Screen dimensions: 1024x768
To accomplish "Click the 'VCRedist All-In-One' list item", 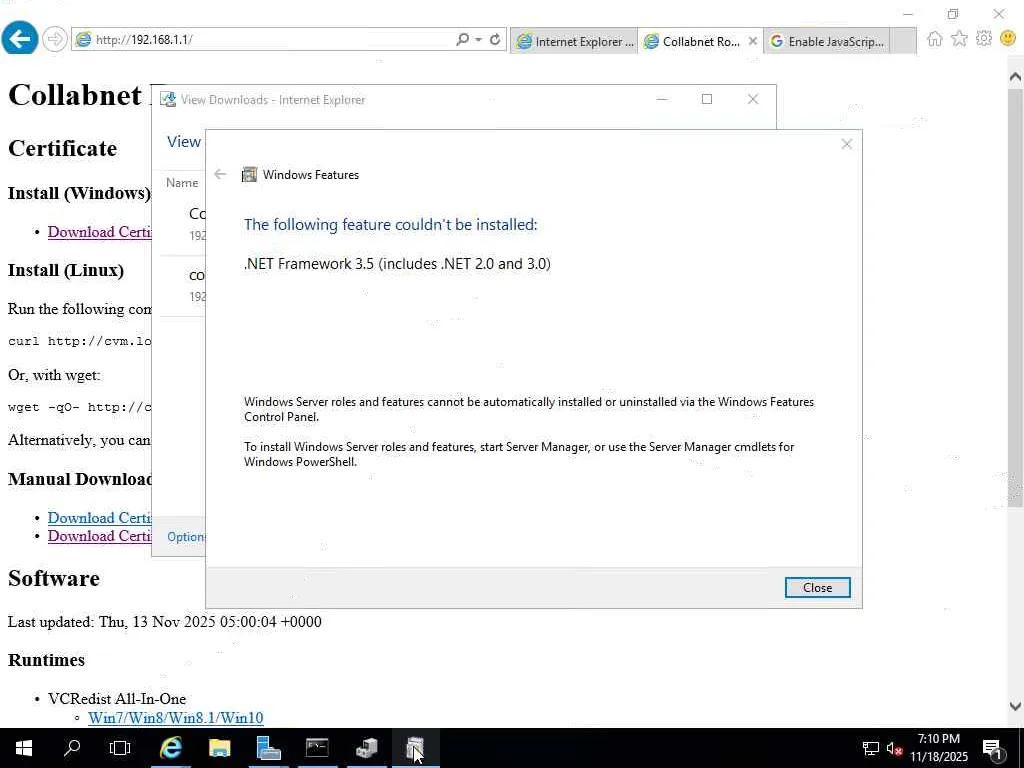I will pyautogui.click(x=117, y=699).
